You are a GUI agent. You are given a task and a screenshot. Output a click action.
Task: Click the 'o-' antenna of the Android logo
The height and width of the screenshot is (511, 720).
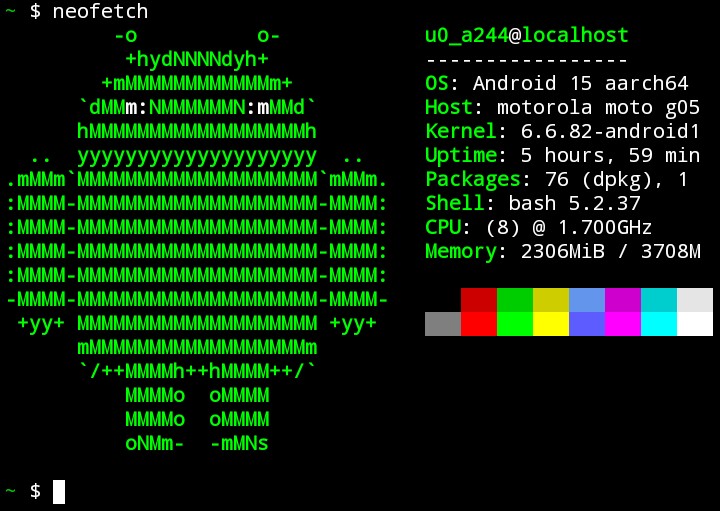tap(268, 36)
